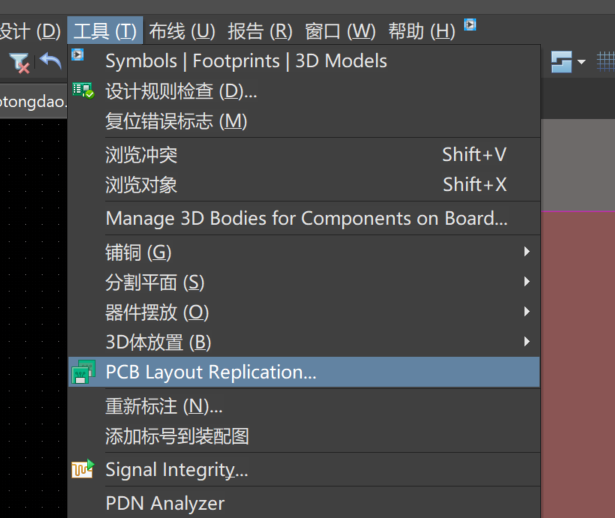Viewport: 615px width, 518px height.
Task: Click PDN Analyzer menu entry
Action: click(165, 503)
